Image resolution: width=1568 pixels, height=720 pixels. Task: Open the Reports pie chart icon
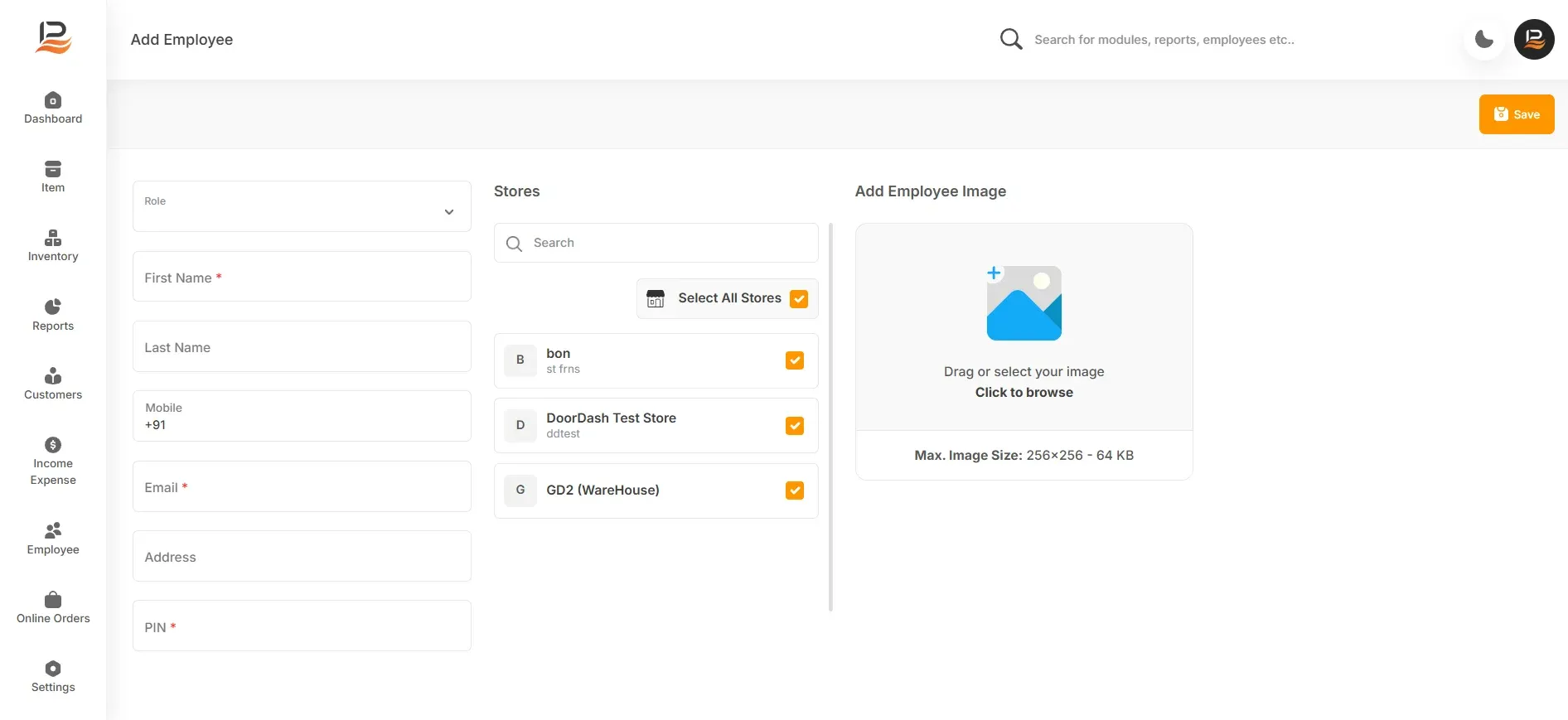[53, 307]
